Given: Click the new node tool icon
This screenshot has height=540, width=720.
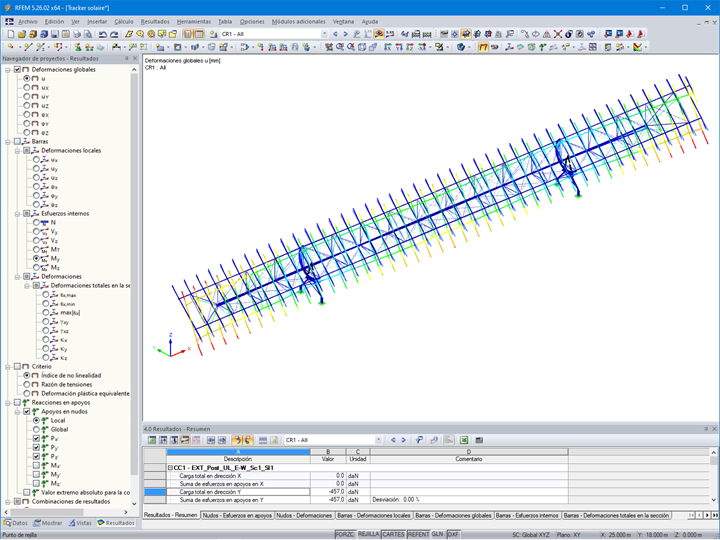Looking at the screenshot, I should pyautogui.click(x=11, y=47).
